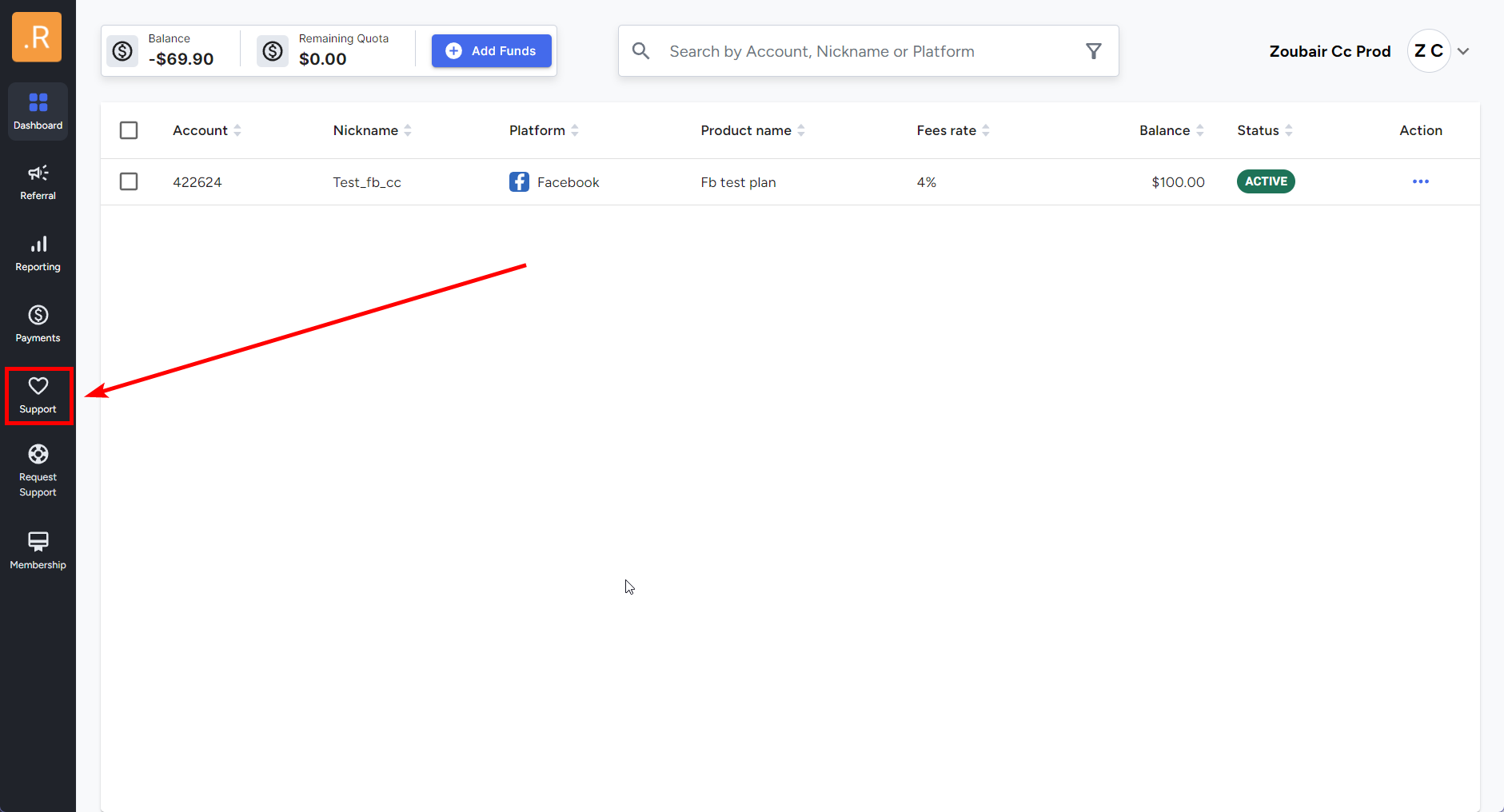Click the Facebook platform icon
1504x812 pixels.
(519, 182)
